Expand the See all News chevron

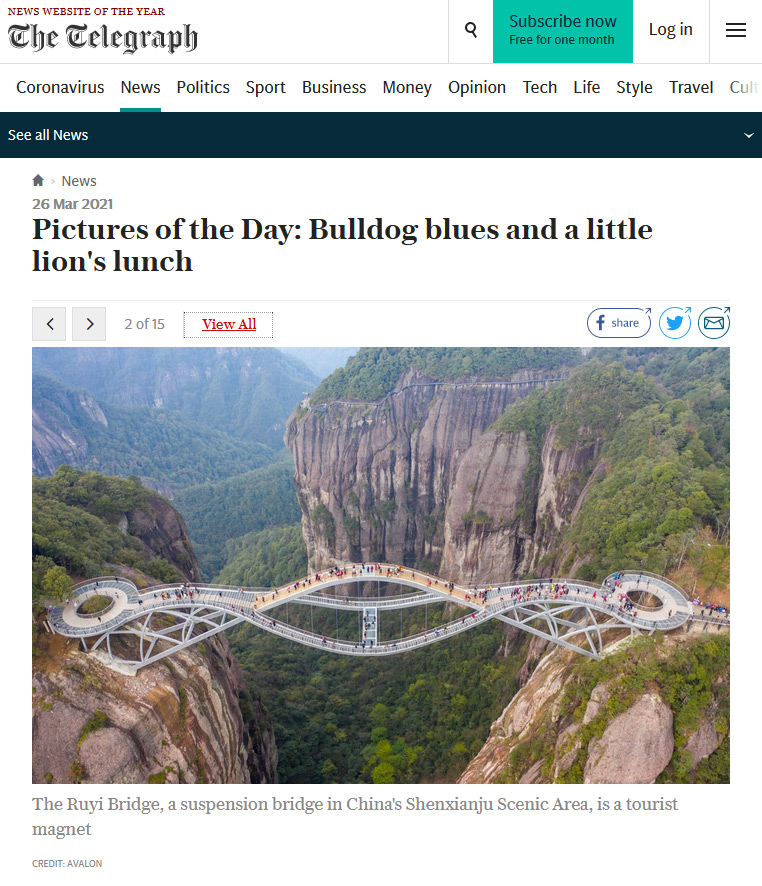tap(748, 135)
